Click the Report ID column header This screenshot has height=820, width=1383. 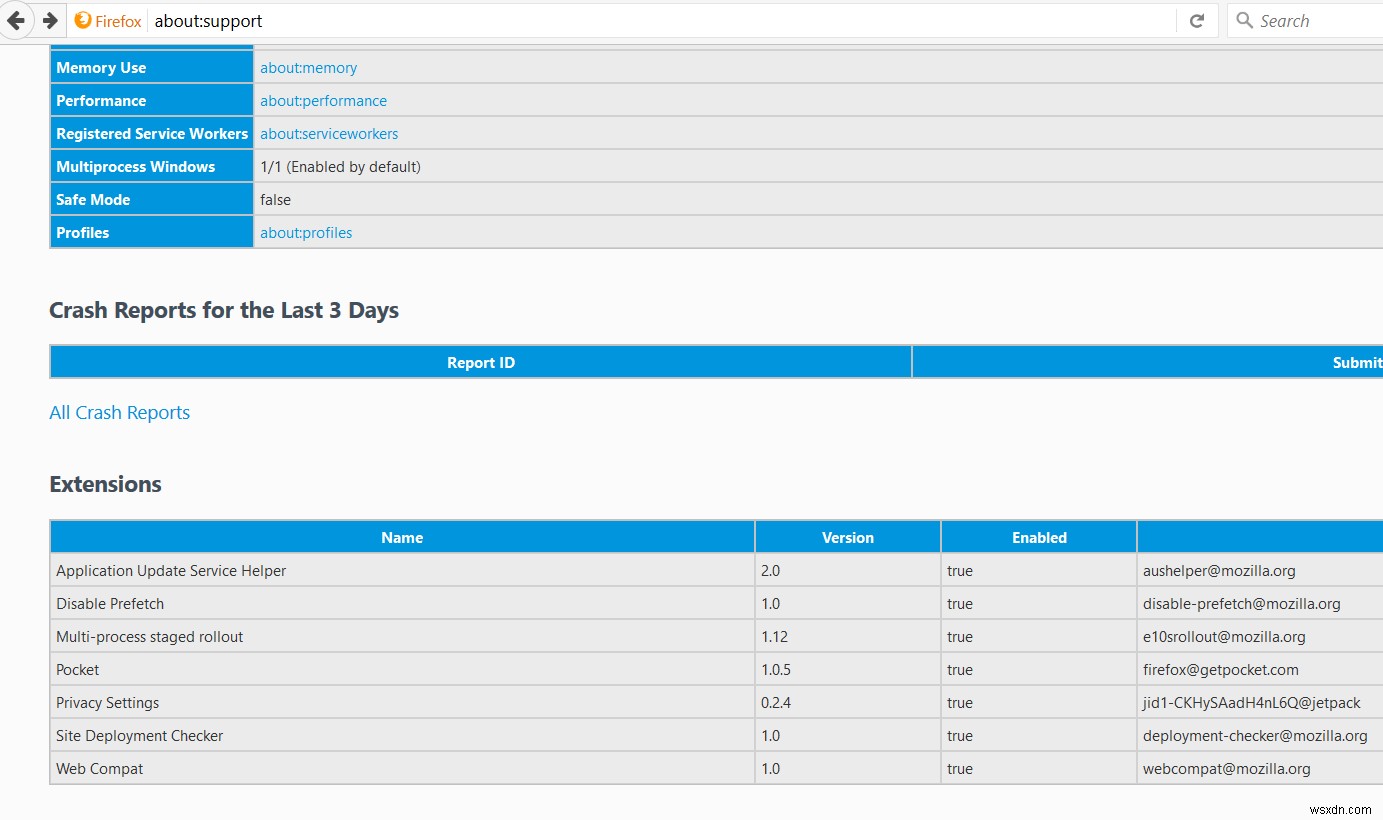[481, 363]
